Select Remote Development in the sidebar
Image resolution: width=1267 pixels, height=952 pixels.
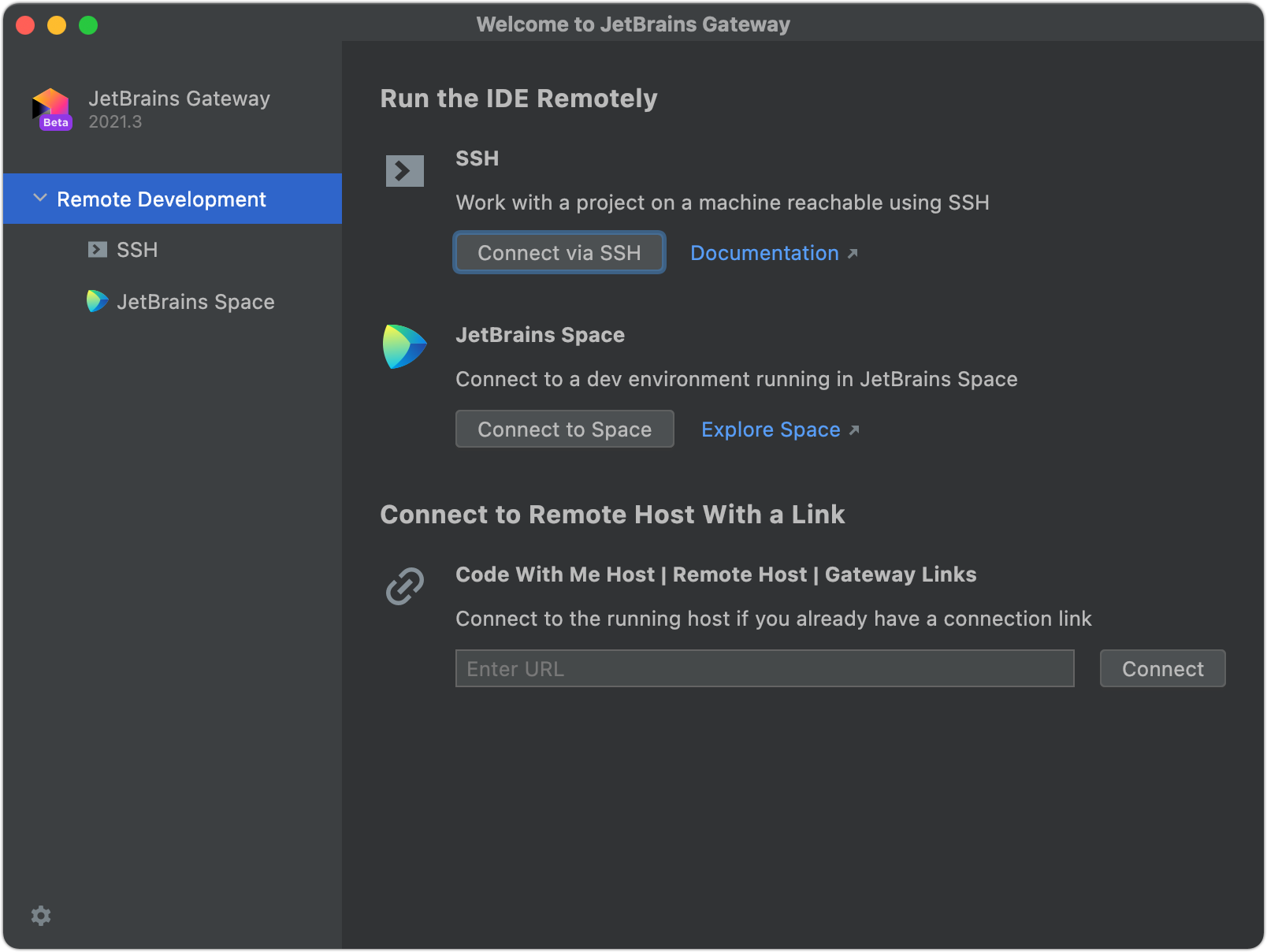[x=160, y=199]
